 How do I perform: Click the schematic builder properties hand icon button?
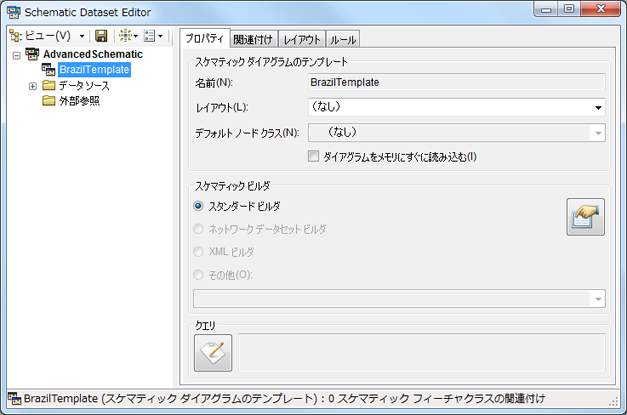[x=585, y=217]
